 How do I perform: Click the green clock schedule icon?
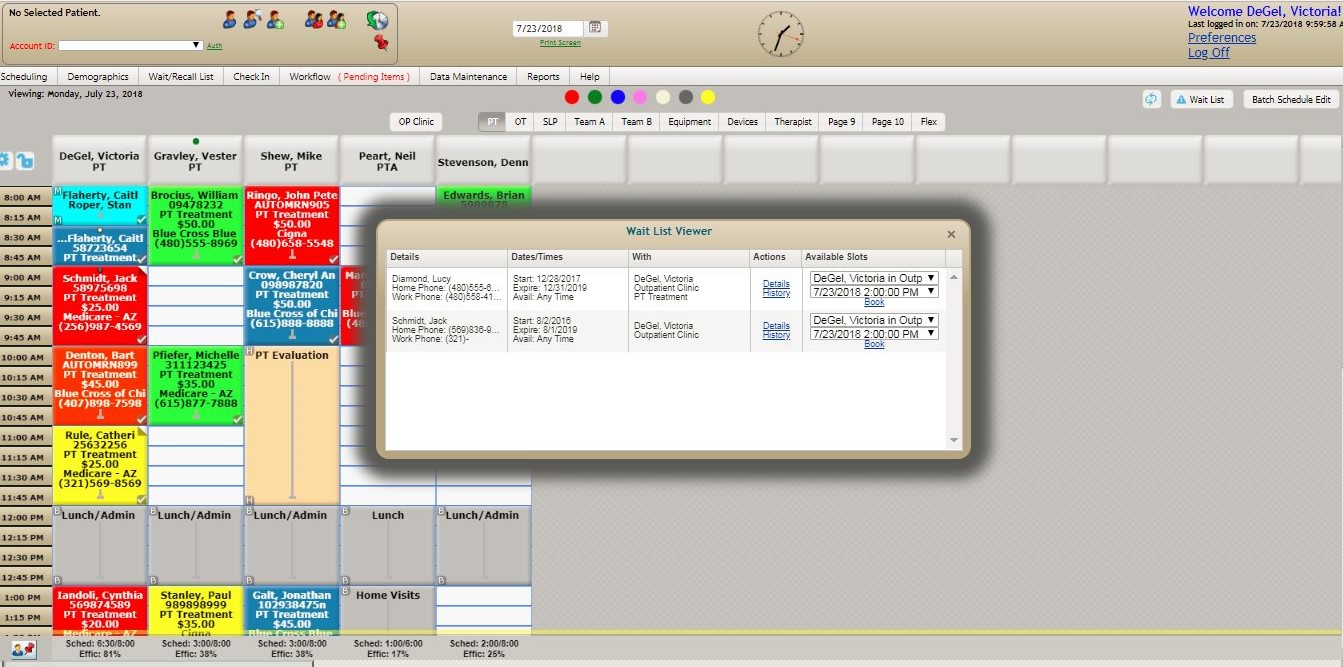click(x=377, y=20)
